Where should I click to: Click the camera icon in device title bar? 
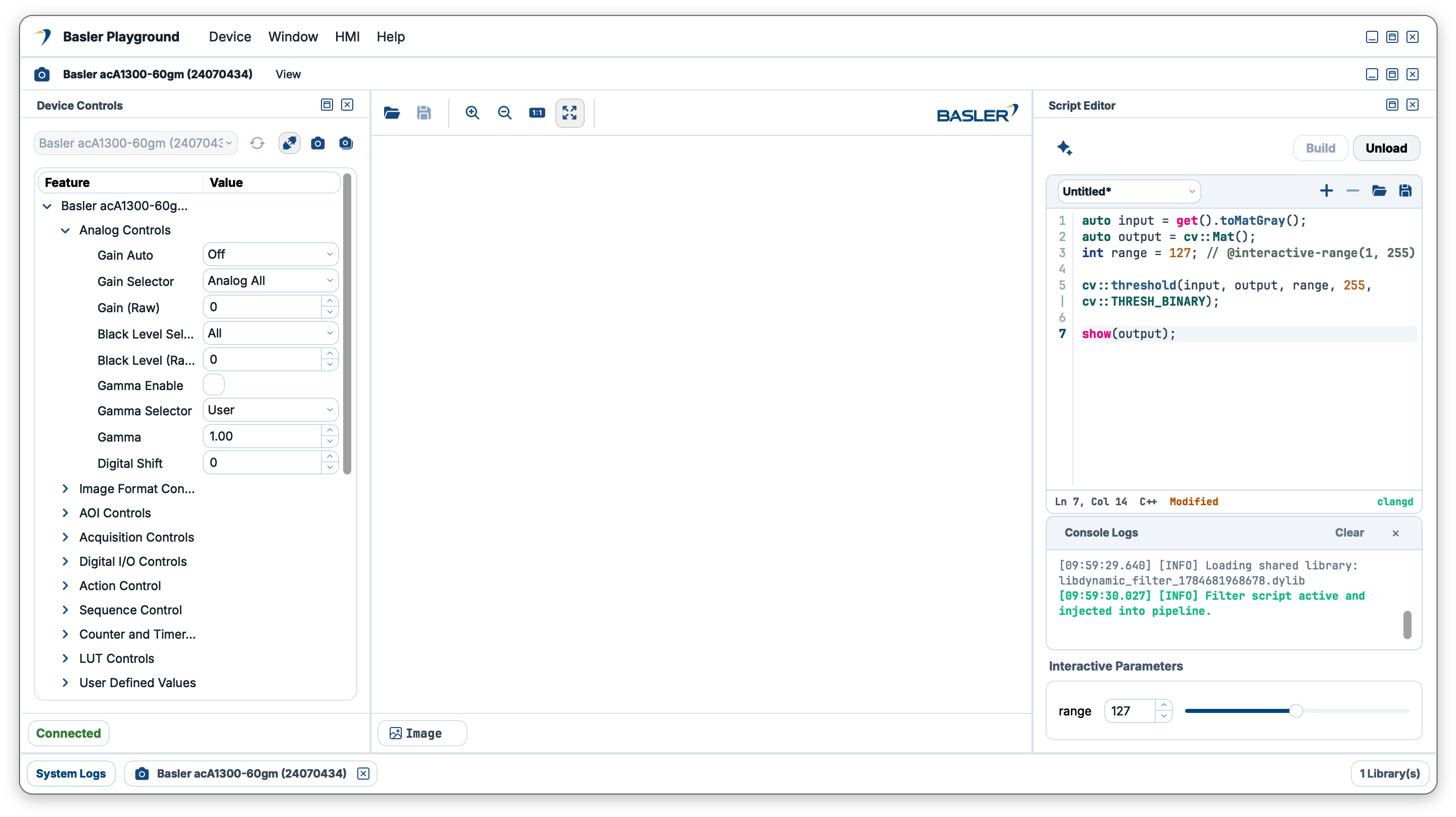pyautogui.click(x=42, y=74)
